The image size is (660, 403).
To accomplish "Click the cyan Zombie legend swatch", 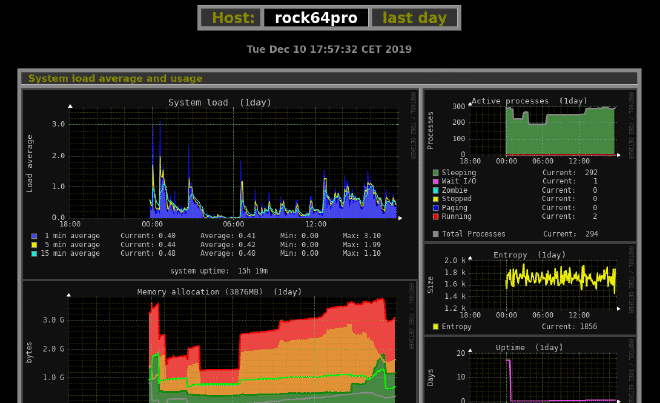I will tap(436, 190).
